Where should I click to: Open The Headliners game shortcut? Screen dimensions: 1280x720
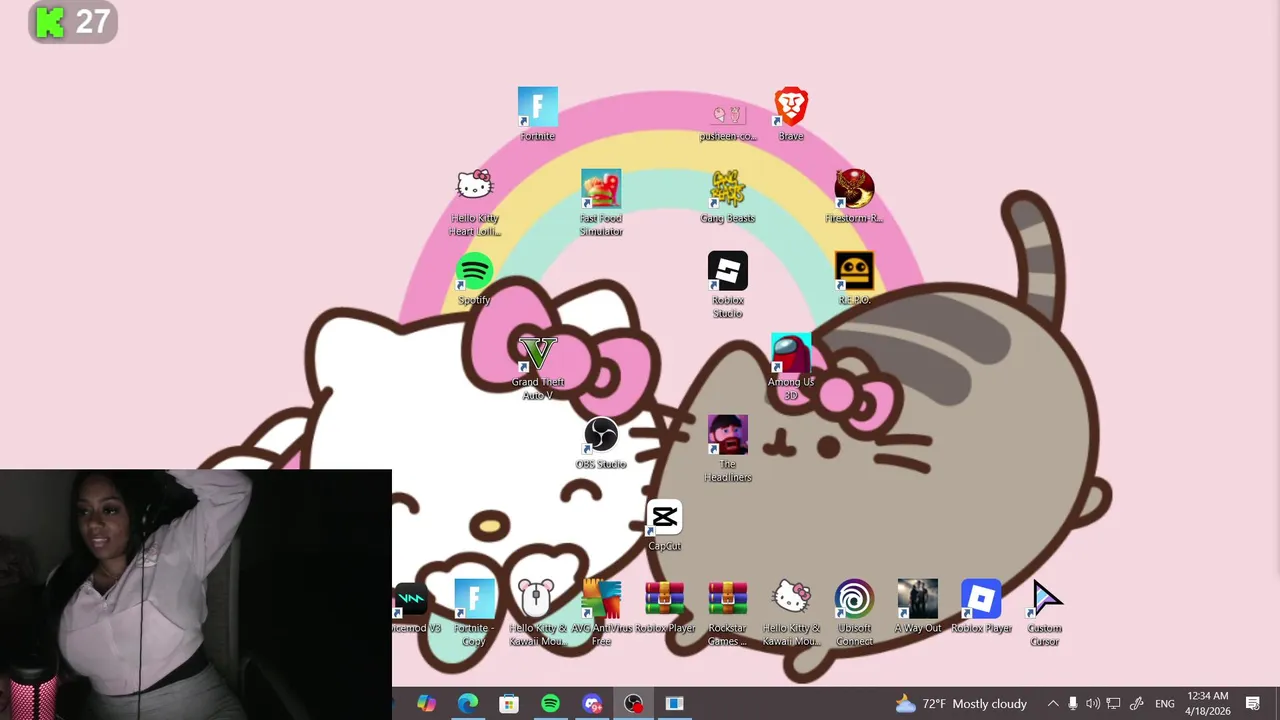tap(727, 449)
